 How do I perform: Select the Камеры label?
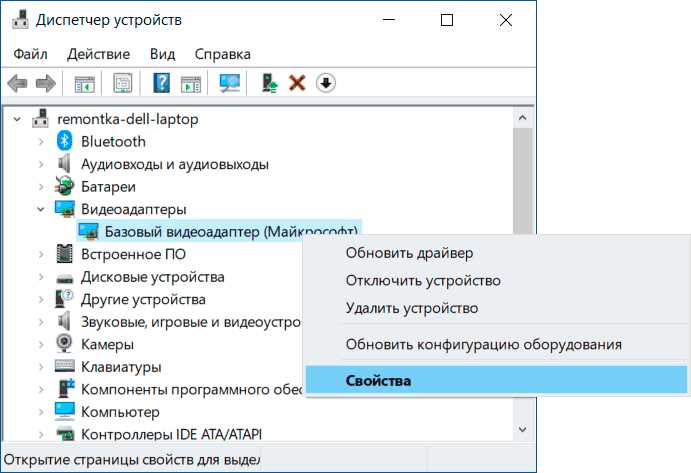(x=107, y=344)
